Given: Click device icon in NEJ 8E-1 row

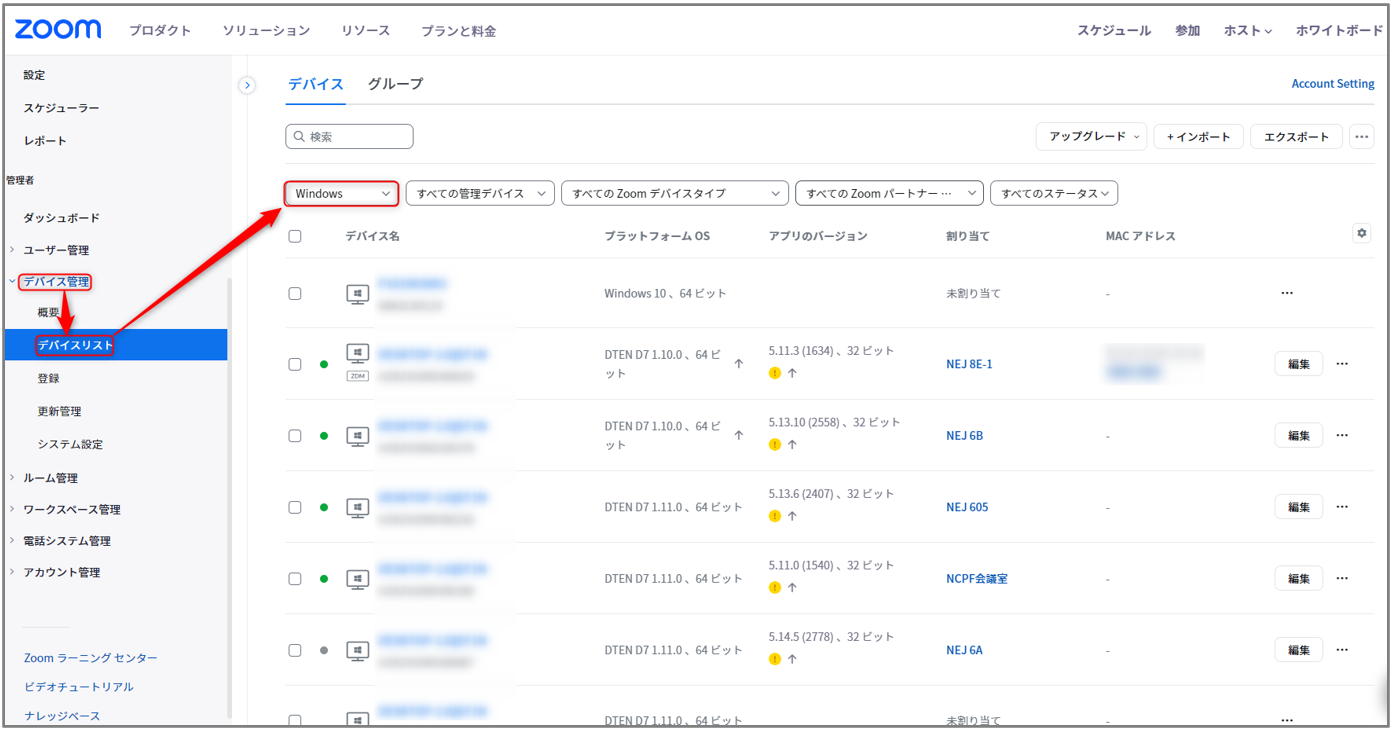Looking at the screenshot, I should pos(358,352).
